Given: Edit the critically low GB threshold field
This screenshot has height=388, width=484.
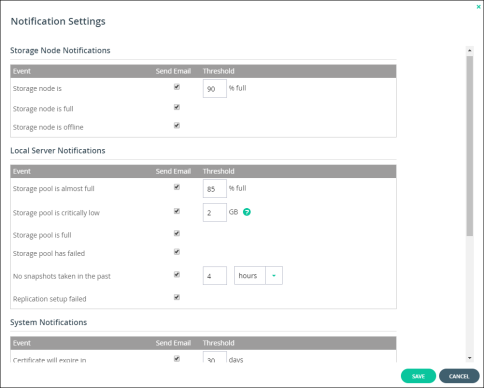Looking at the screenshot, I should 215,213.
